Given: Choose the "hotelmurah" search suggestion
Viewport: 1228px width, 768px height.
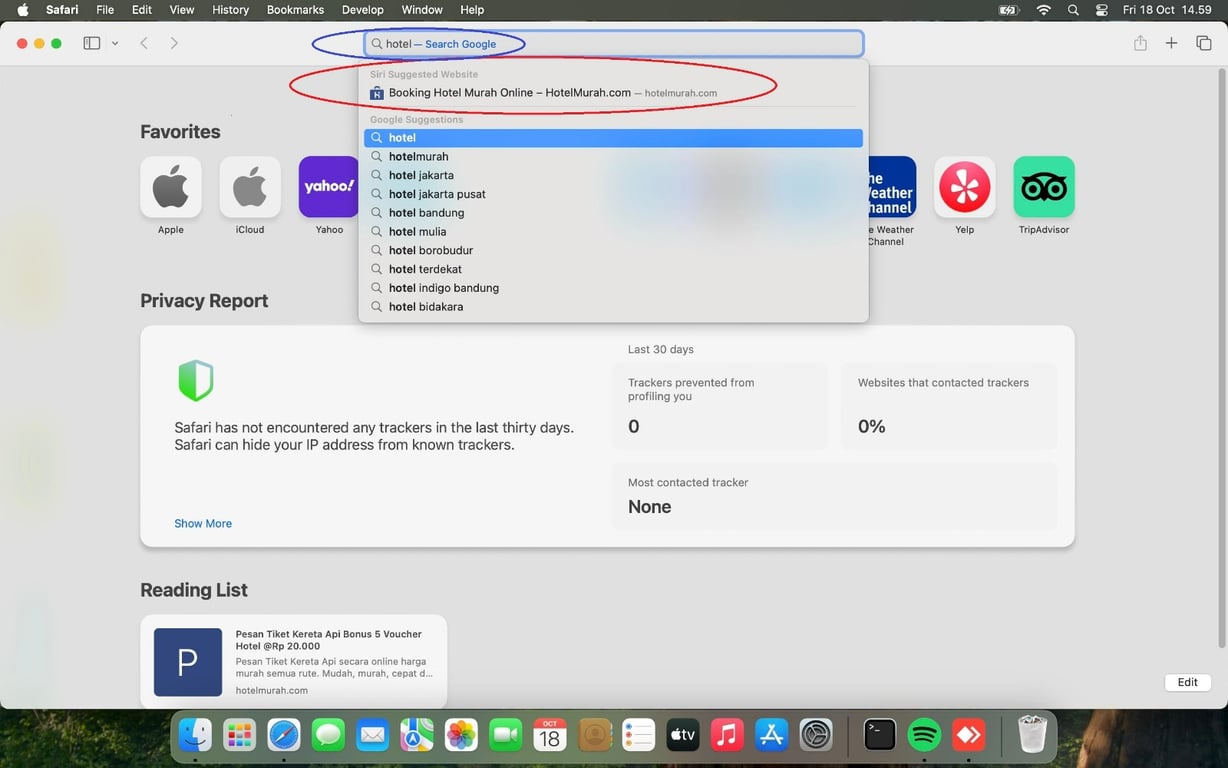Looking at the screenshot, I should [613, 157].
